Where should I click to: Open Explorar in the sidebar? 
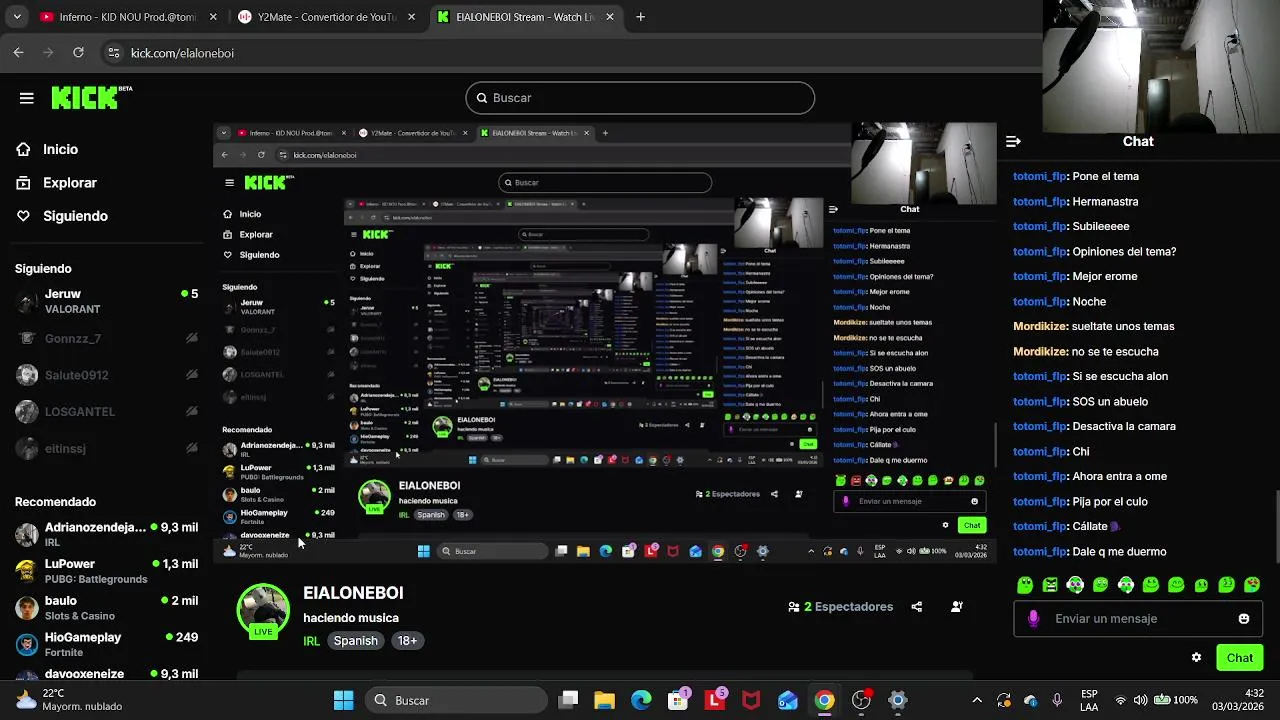69,183
